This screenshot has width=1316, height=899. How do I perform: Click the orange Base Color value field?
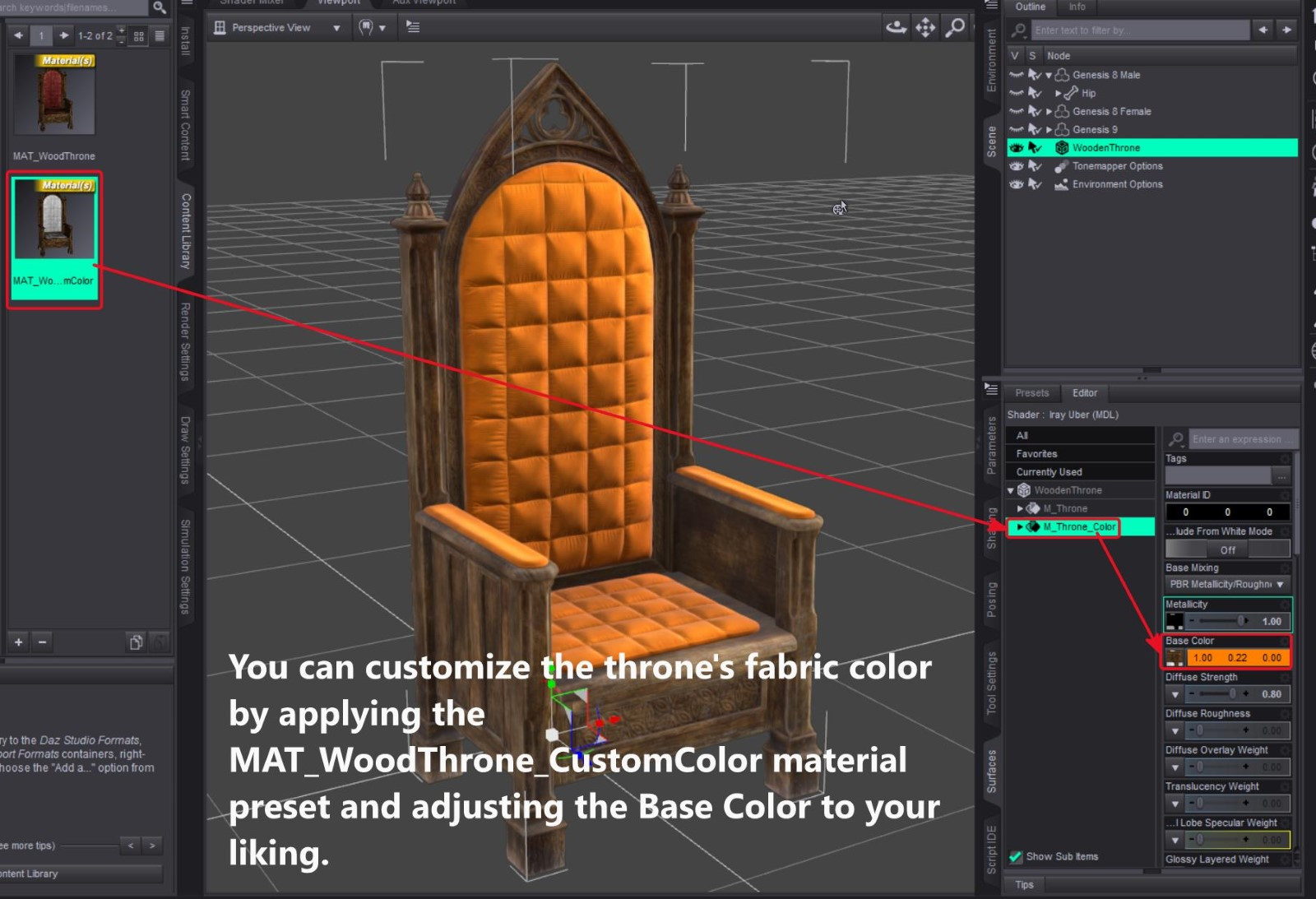(x=1237, y=658)
